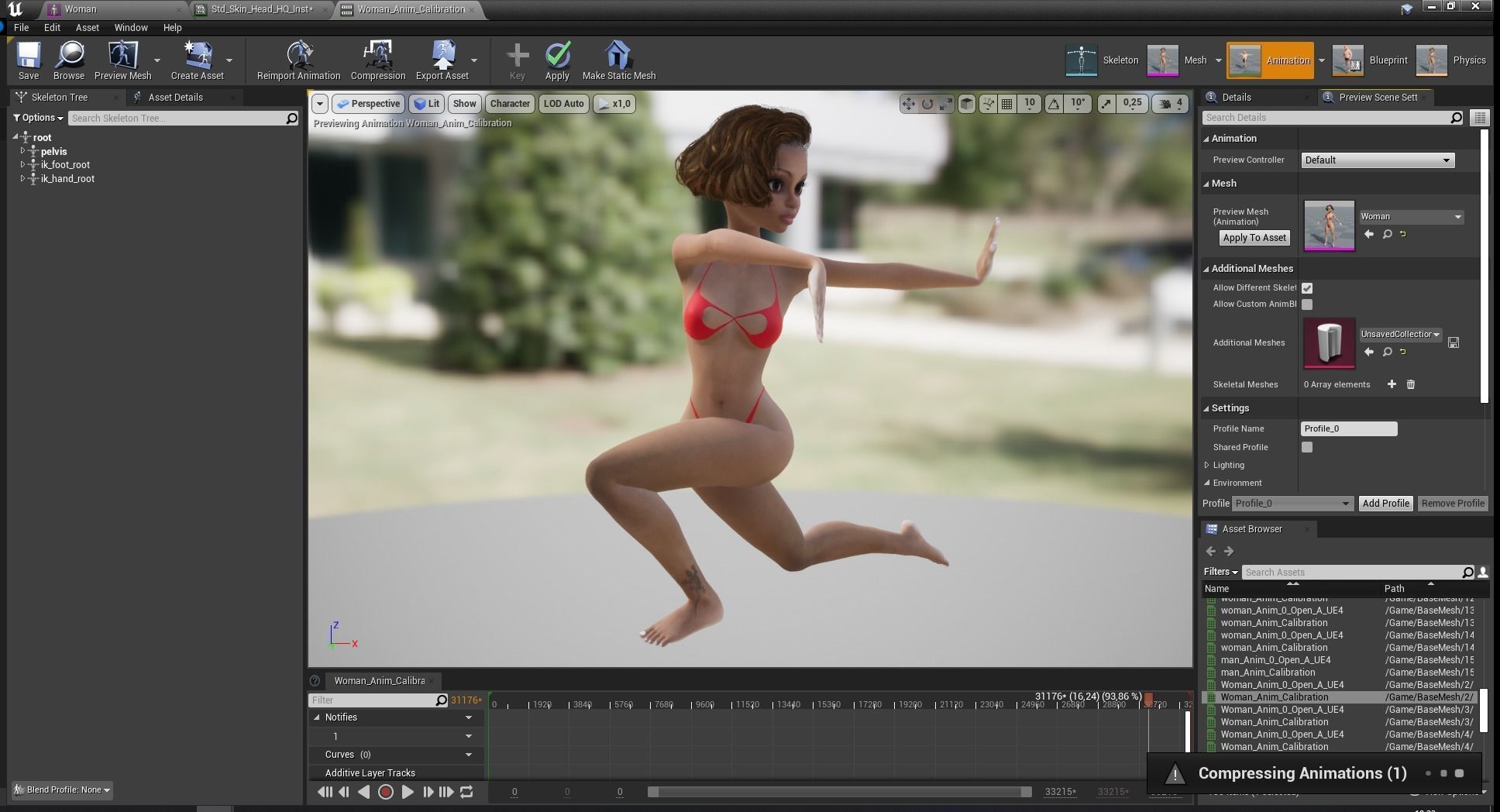1500x812 pixels.
Task: Enable Allow Custom AnimBP checkbox
Action: point(1307,304)
